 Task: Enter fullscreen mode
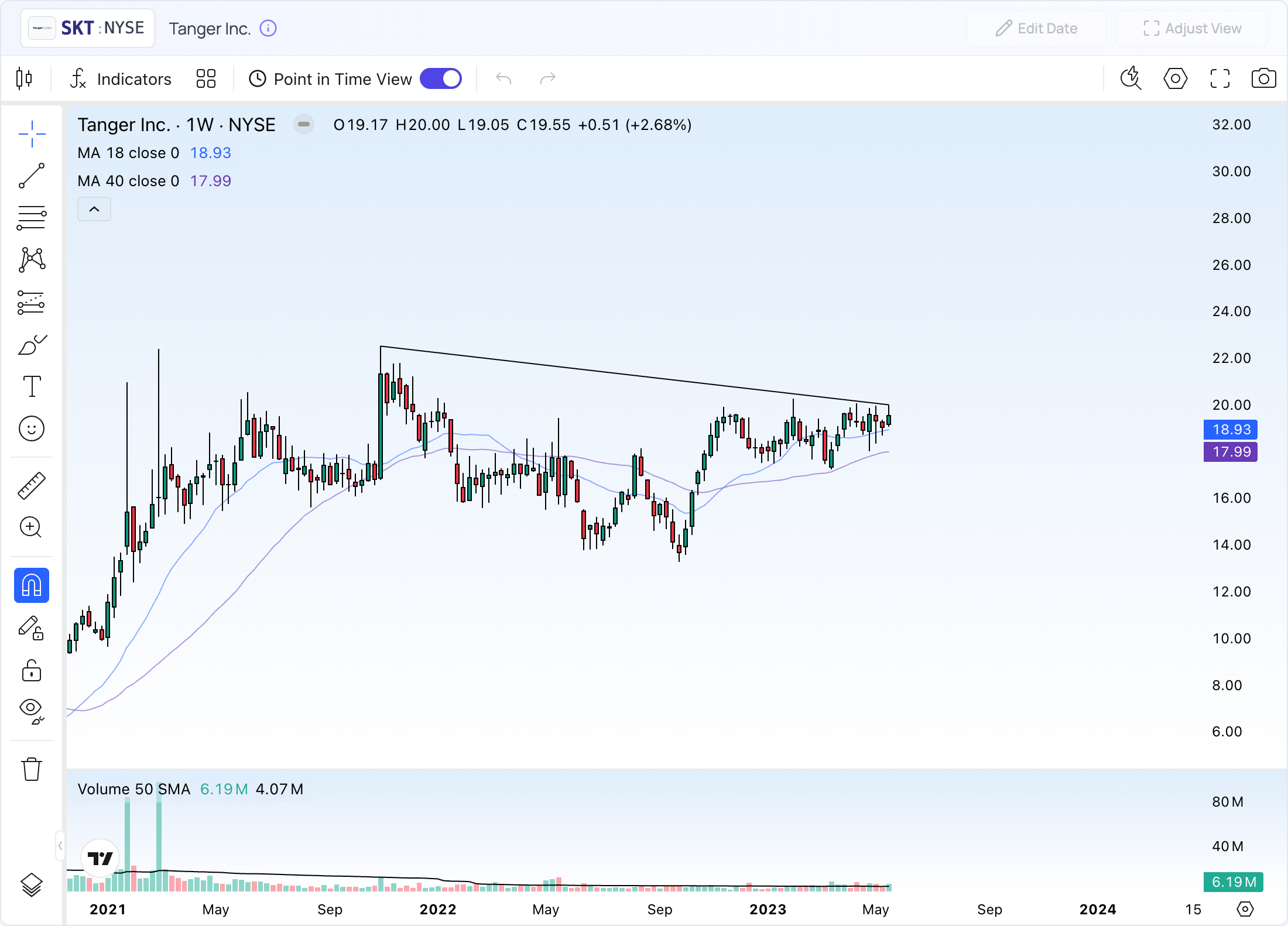coord(1220,78)
